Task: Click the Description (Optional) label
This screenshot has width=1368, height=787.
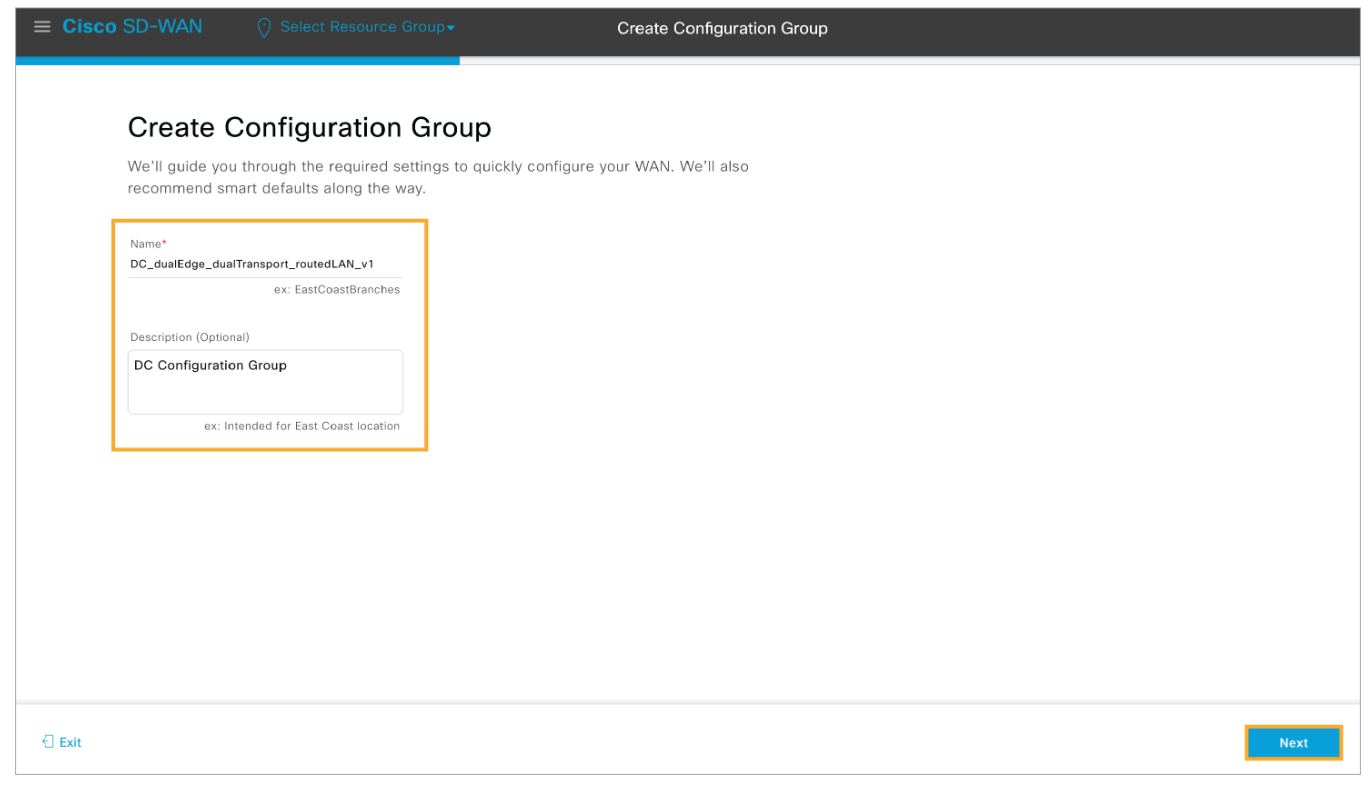Action: 190,337
